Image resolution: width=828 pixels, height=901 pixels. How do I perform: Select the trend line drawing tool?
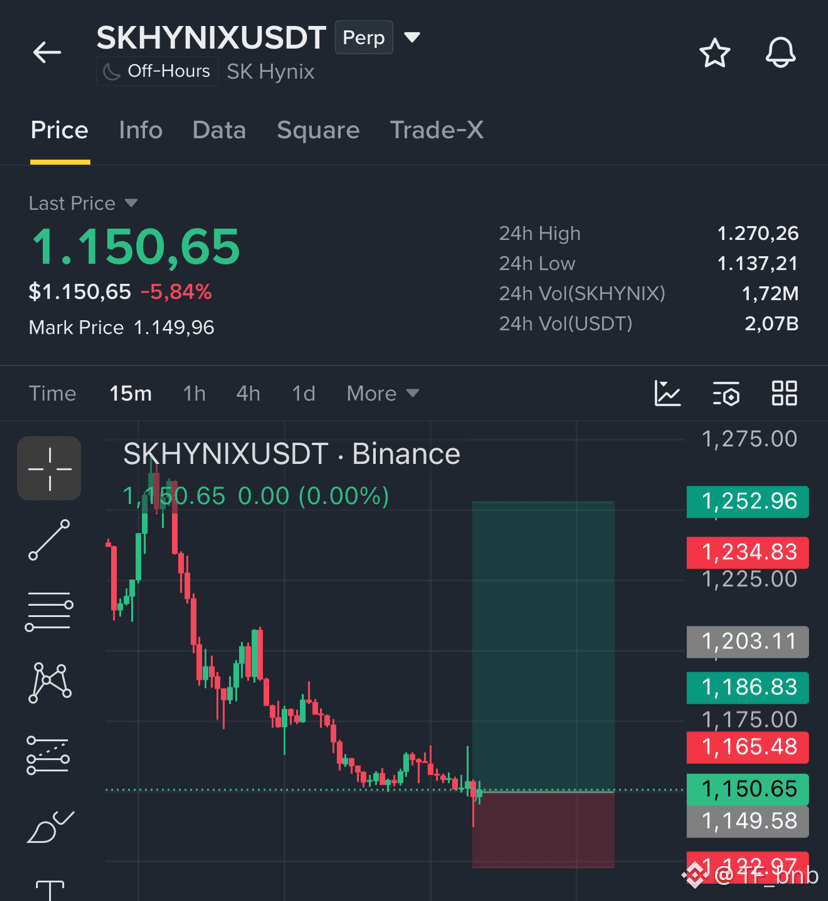coord(49,540)
